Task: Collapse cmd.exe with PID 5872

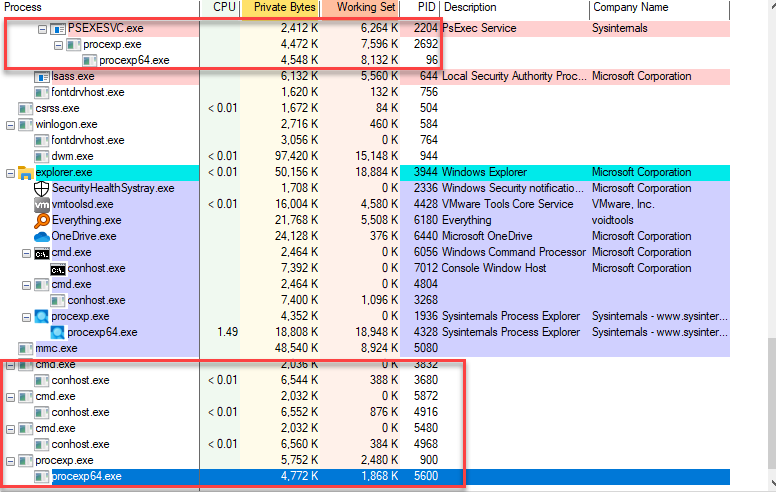Action: point(10,397)
